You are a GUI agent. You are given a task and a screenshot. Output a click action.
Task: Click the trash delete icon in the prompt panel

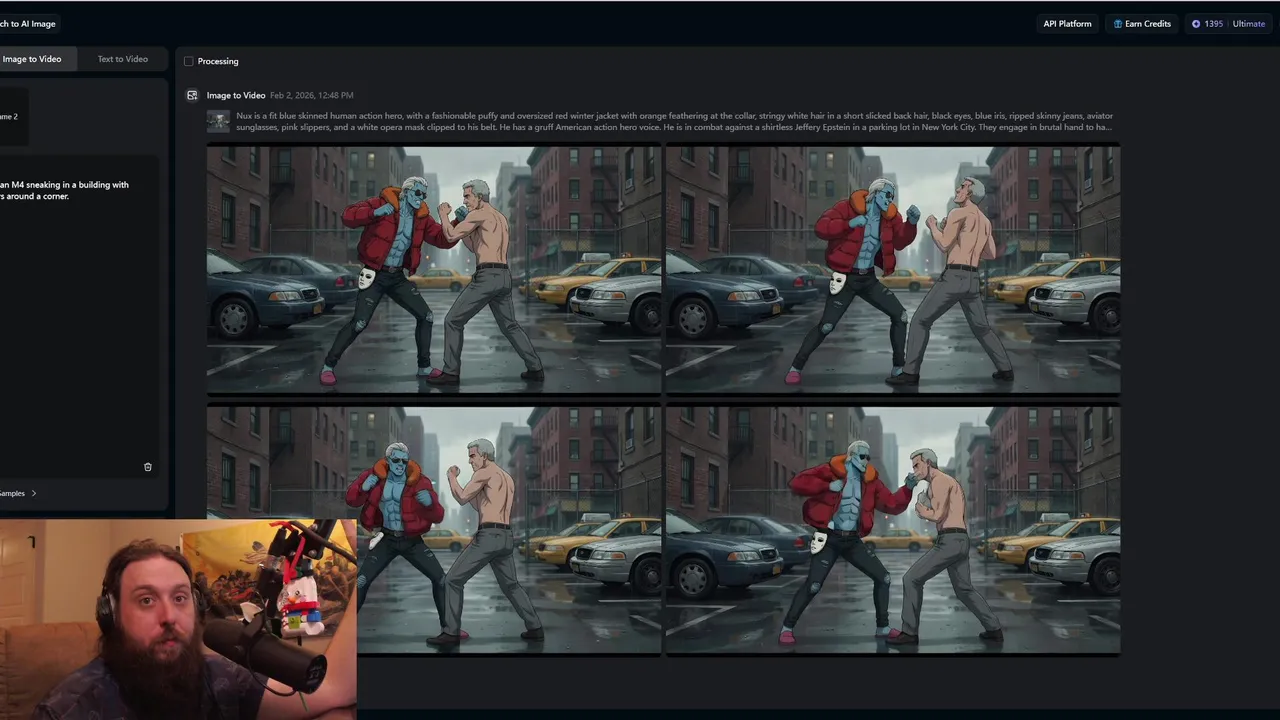(x=148, y=467)
